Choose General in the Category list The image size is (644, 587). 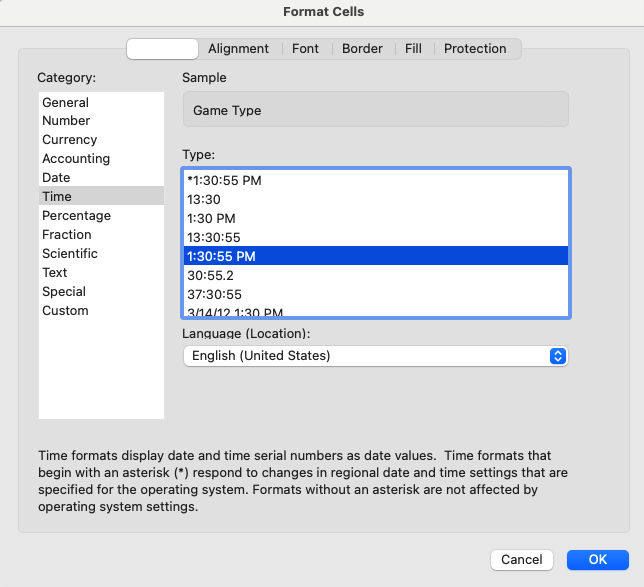tap(65, 102)
